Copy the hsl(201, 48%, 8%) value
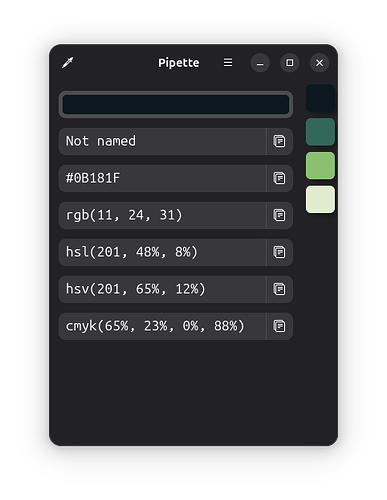The height and width of the screenshot is (500, 387). (x=279, y=252)
